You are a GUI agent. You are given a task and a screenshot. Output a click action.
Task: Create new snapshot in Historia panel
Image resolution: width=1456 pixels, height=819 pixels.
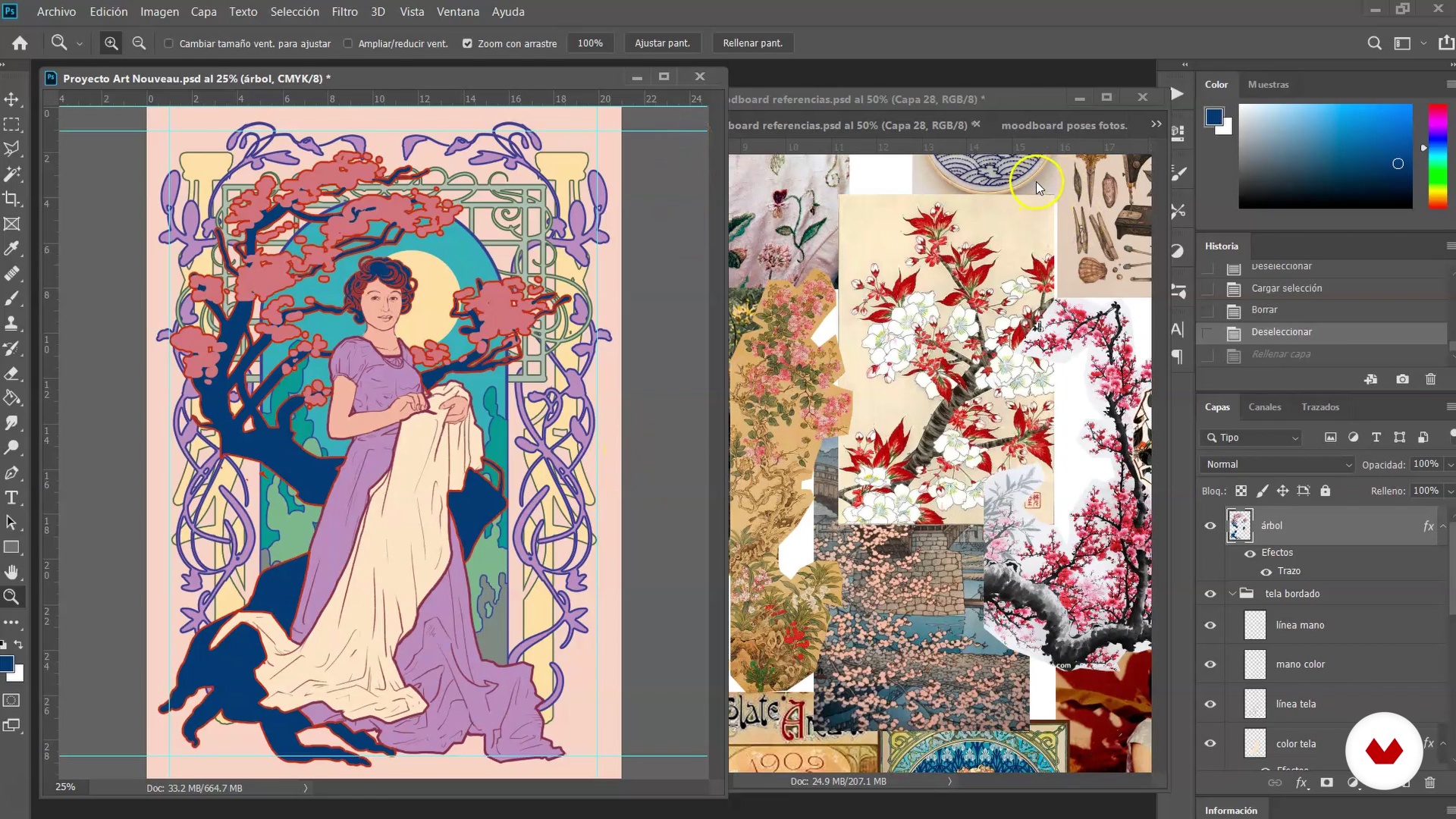pyautogui.click(x=1402, y=379)
